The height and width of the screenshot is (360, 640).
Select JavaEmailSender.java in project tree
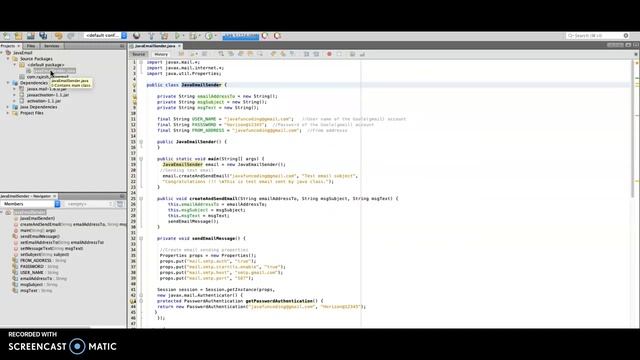point(54,71)
